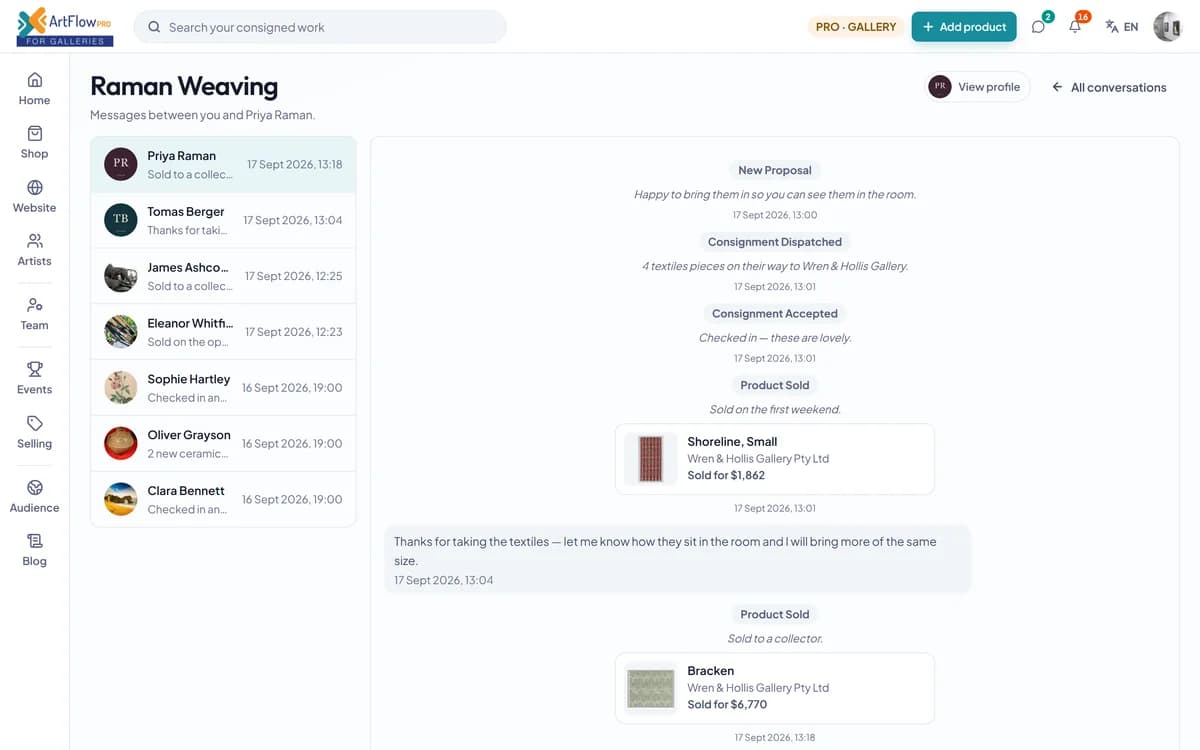Go to the Audience sidebar icon
This screenshot has height=750, width=1200.
tap(34, 487)
